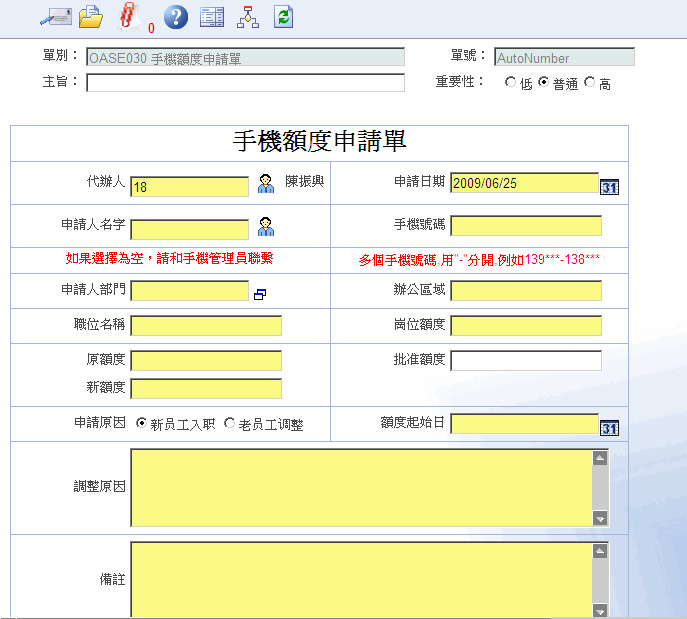Open the workflow diagram icon

[247, 16]
